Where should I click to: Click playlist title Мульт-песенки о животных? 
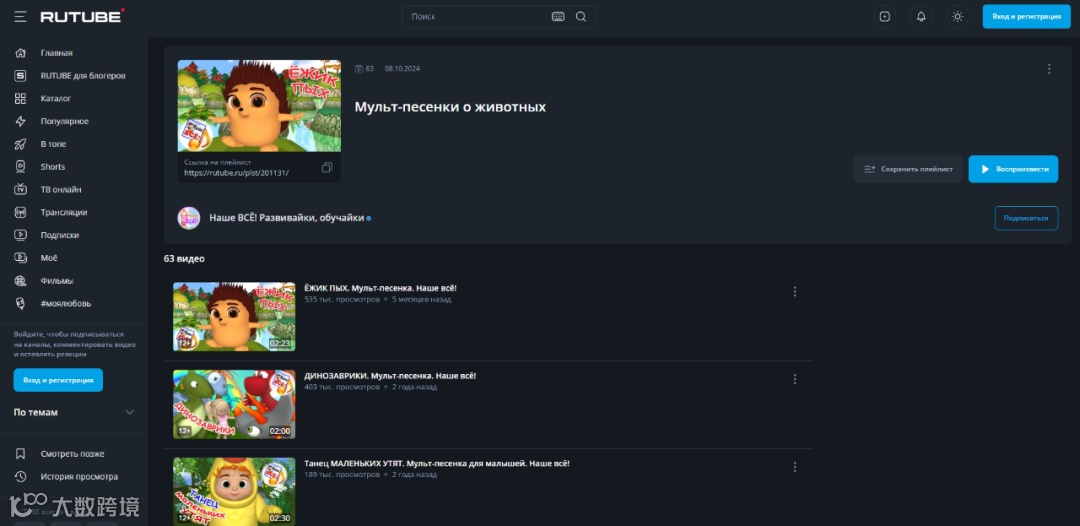point(450,107)
